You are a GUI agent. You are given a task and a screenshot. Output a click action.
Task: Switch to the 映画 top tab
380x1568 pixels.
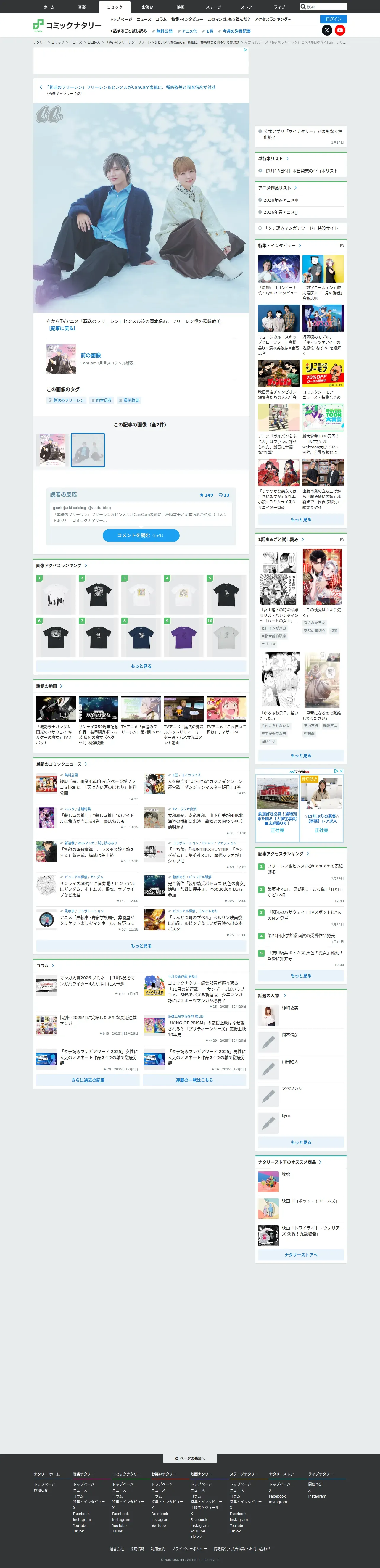click(180, 7)
